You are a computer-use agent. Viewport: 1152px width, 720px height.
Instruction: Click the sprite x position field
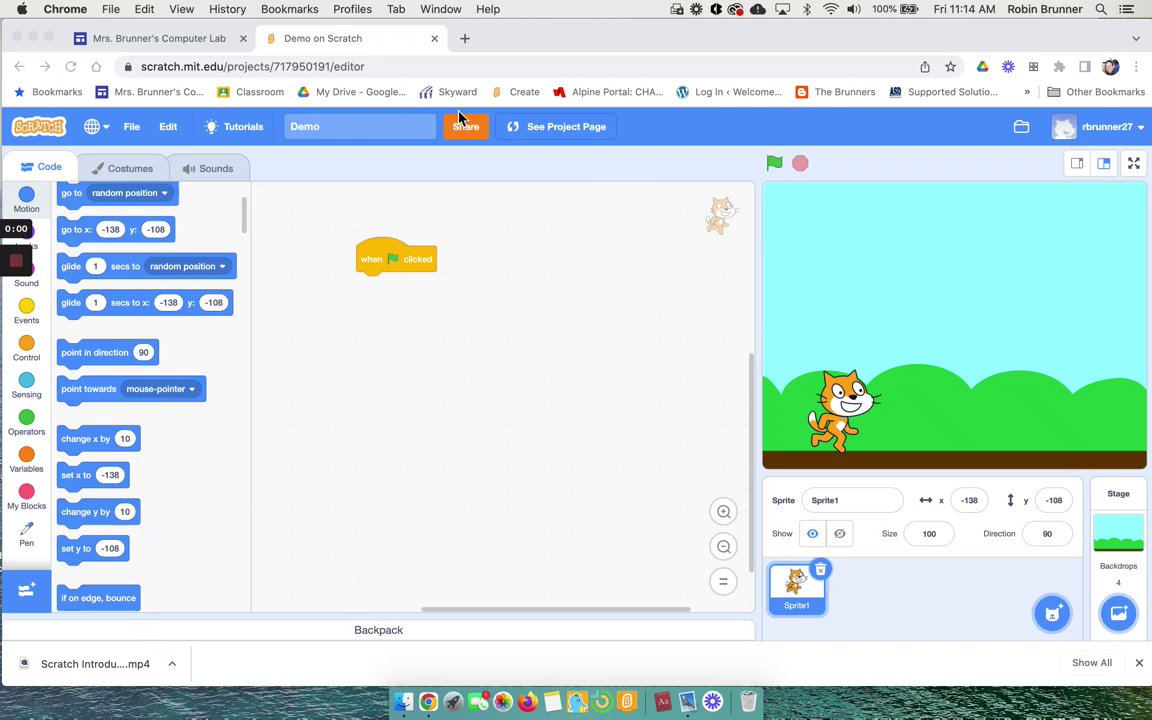(x=969, y=500)
